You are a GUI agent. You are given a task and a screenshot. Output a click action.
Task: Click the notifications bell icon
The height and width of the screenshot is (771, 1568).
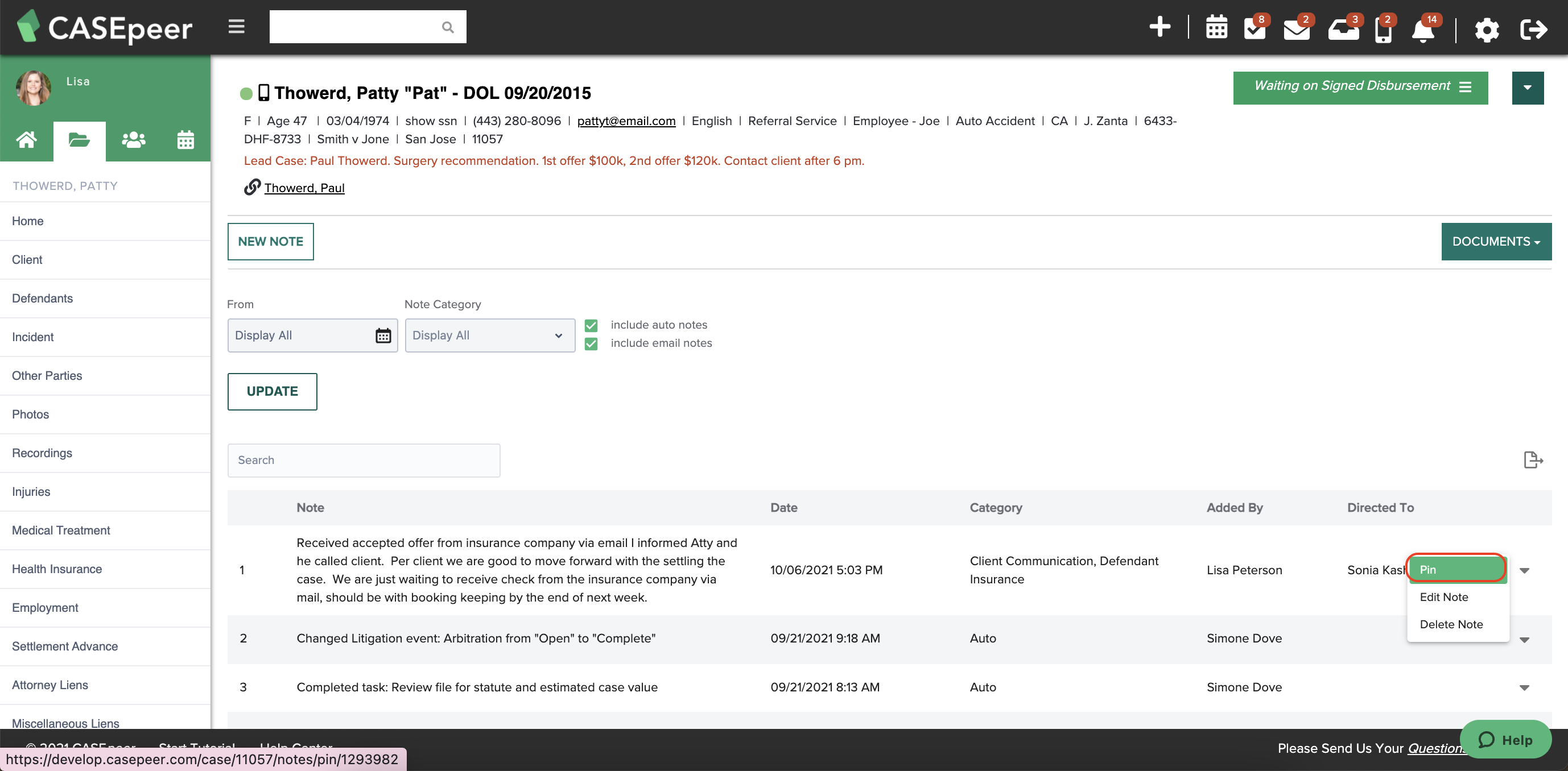point(1422,31)
